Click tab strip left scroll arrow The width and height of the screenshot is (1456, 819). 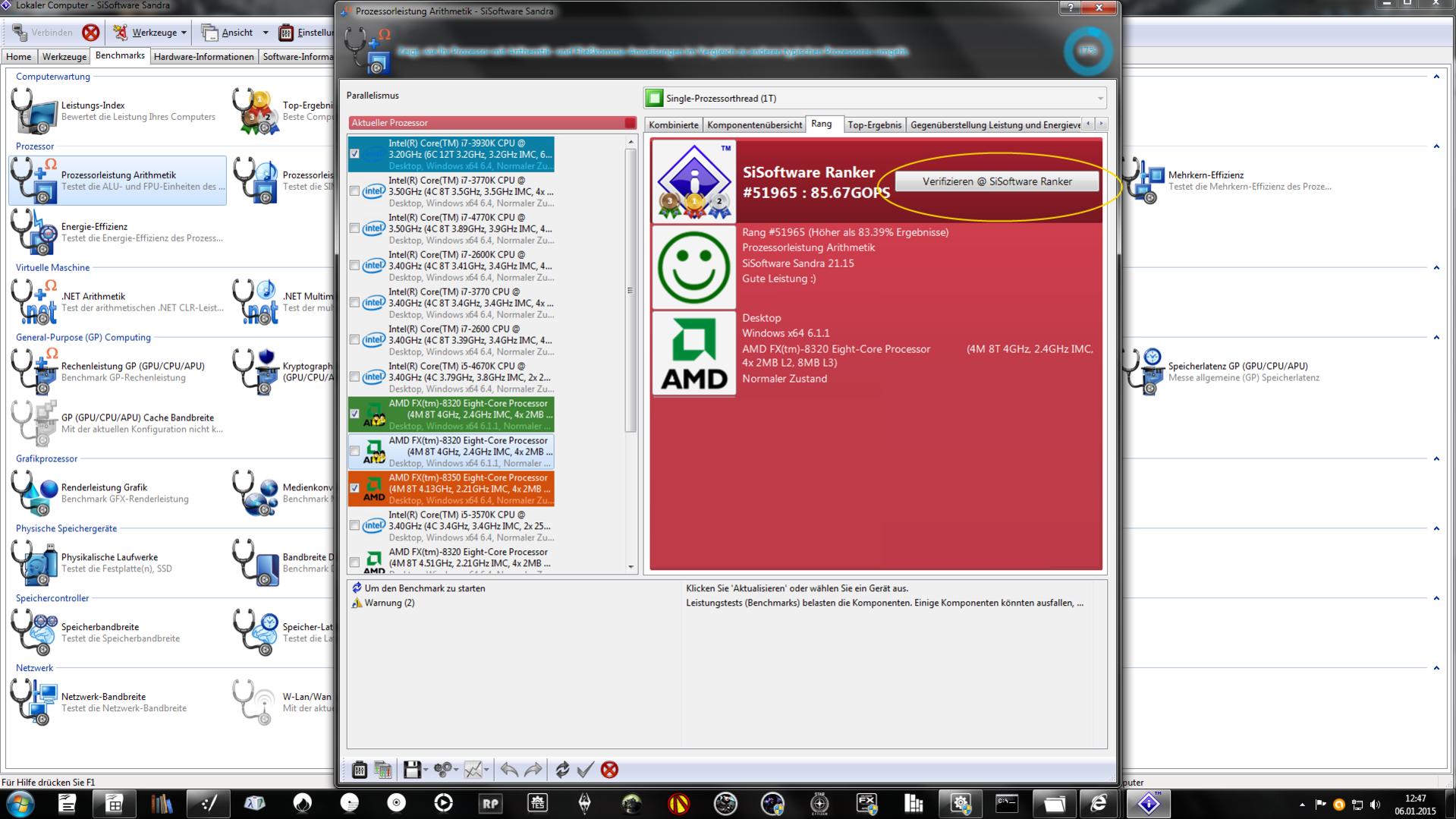coord(1089,124)
